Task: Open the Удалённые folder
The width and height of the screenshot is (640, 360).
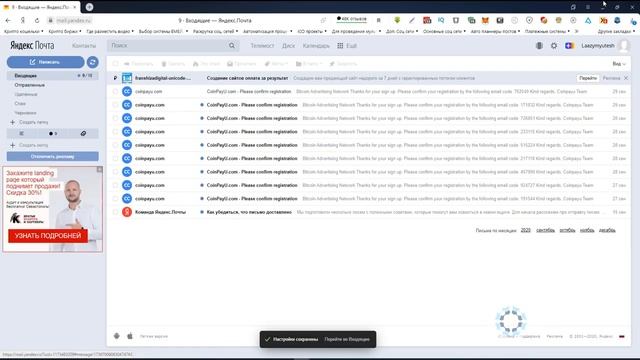Action: 26,94
